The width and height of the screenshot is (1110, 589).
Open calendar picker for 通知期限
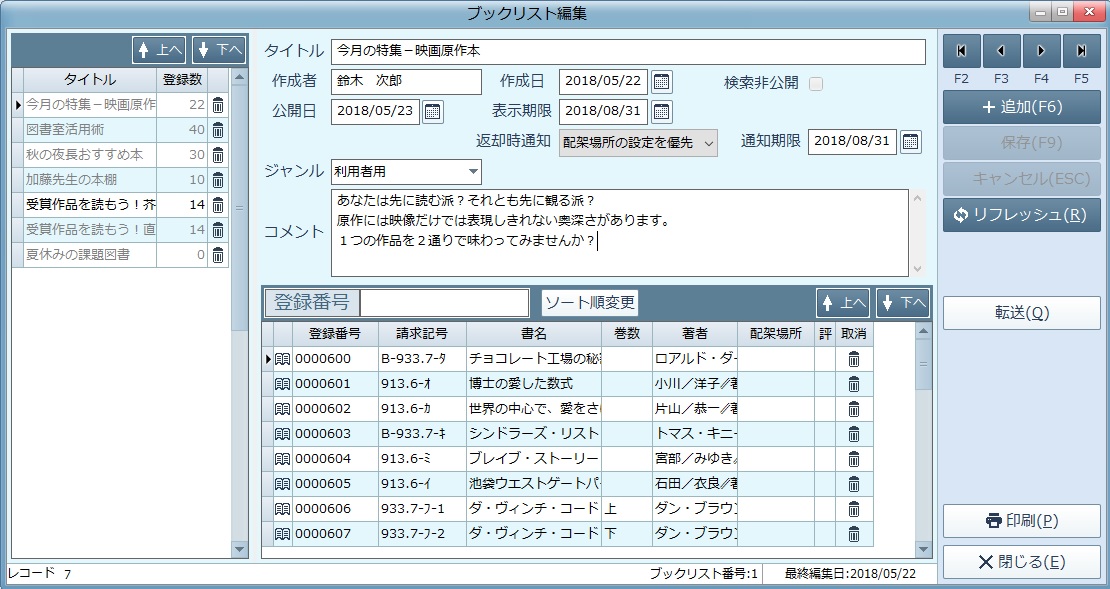coord(910,142)
